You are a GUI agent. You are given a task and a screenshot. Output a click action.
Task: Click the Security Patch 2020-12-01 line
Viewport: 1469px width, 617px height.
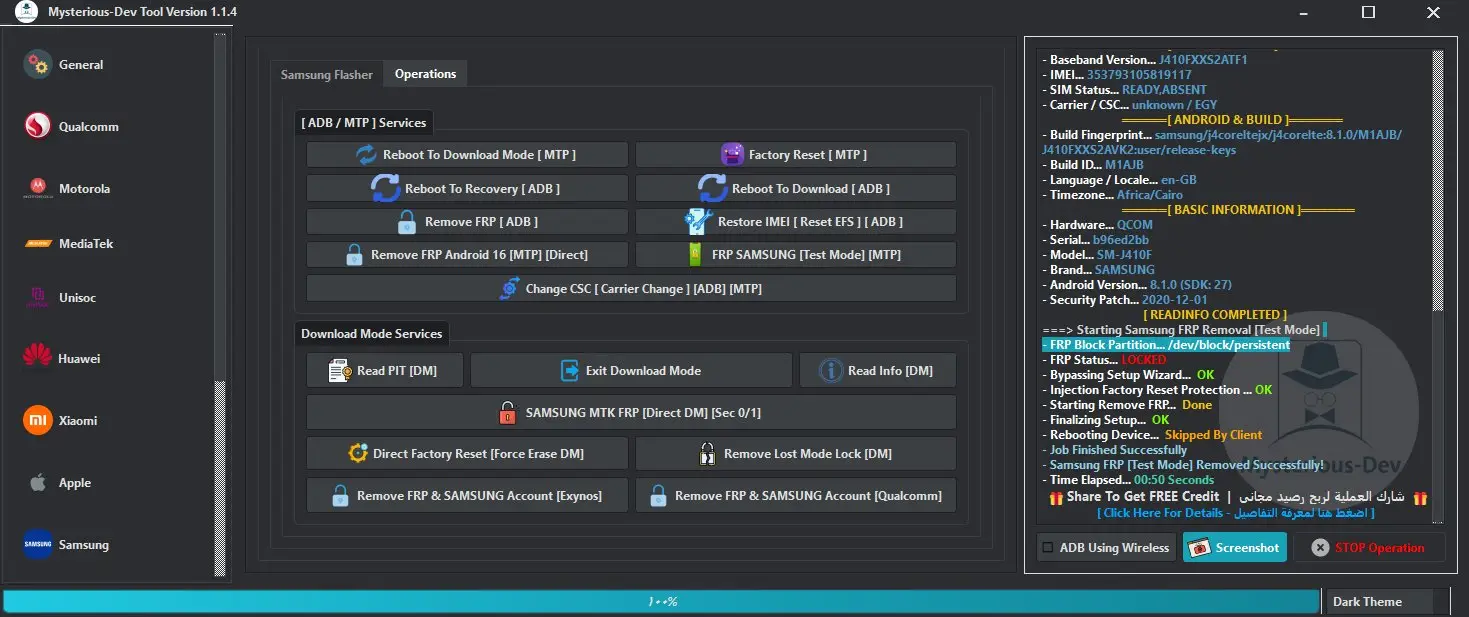coord(1124,300)
